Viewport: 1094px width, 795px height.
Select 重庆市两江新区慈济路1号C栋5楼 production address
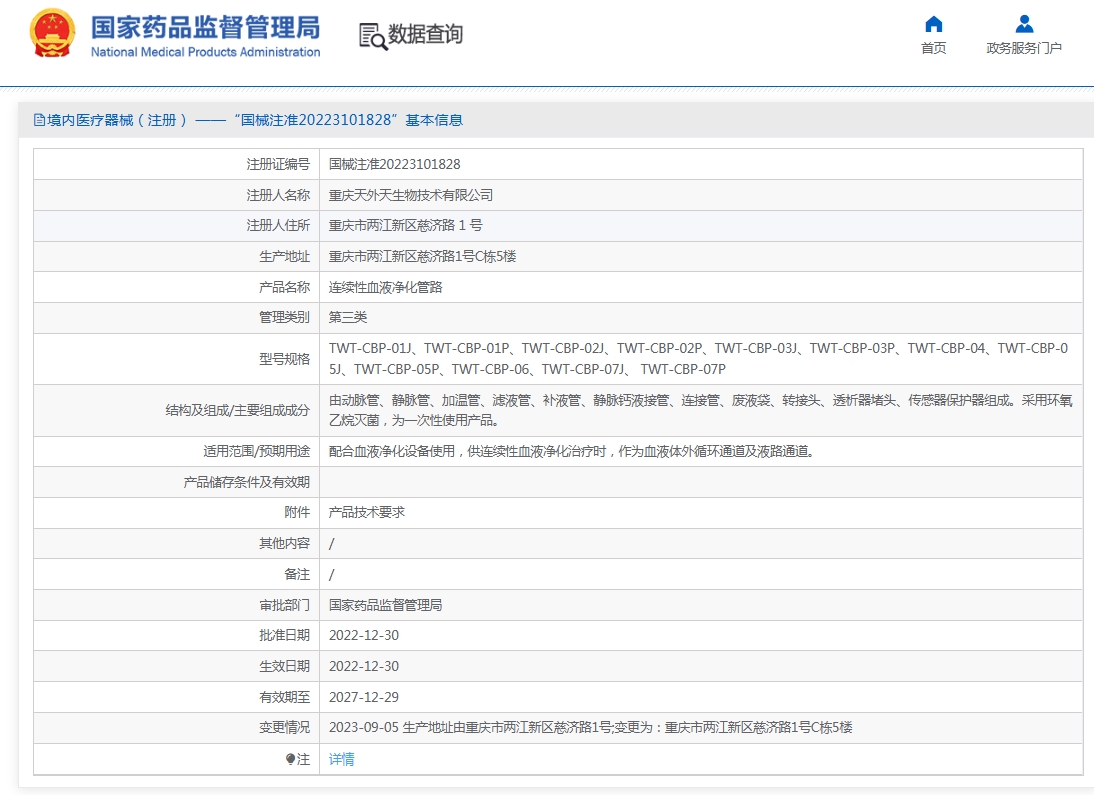click(422, 256)
